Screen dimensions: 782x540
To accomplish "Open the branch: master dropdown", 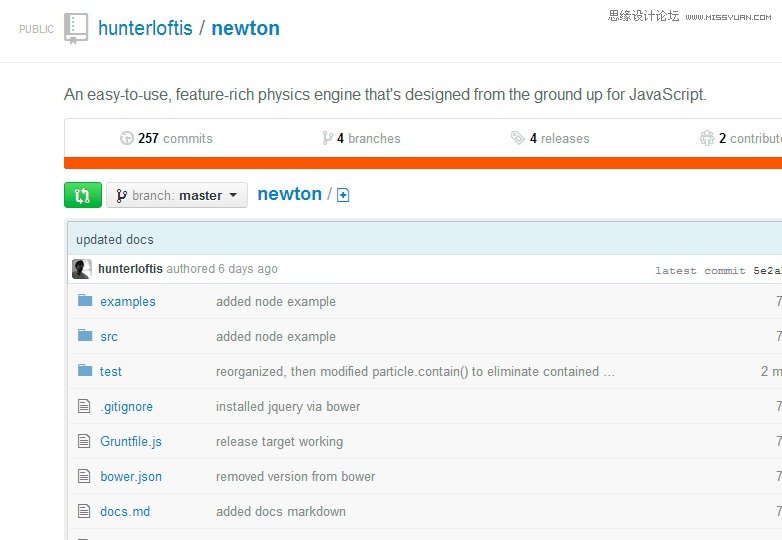I will pos(177,195).
